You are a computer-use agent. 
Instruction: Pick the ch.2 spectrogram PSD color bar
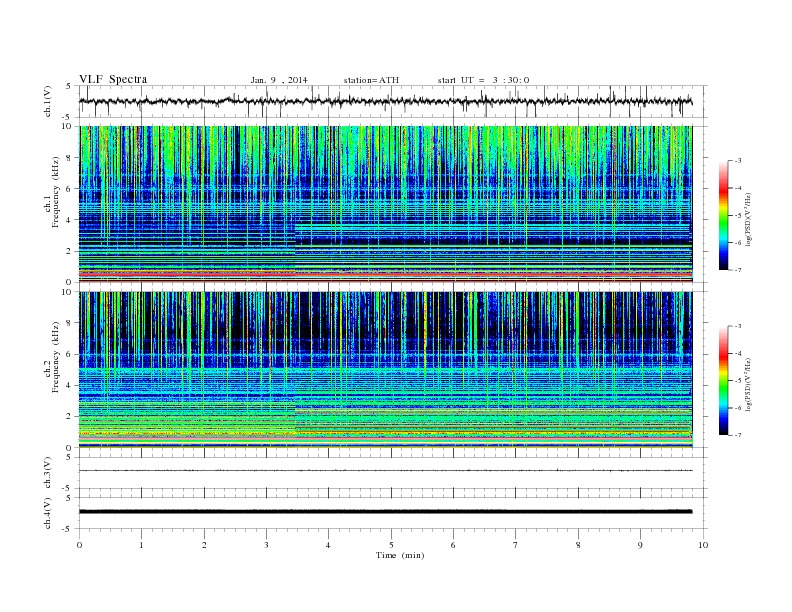[723, 381]
